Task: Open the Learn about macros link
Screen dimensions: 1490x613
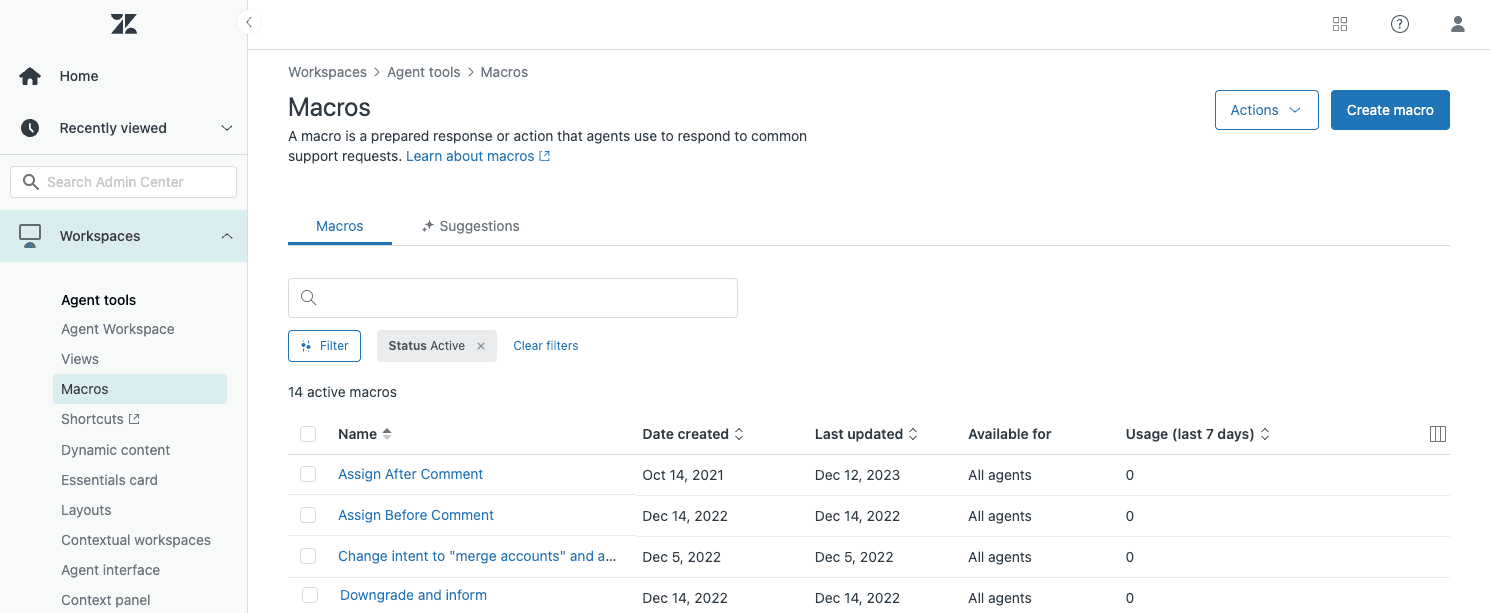Action: pyautogui.click(x=471, y=156)
